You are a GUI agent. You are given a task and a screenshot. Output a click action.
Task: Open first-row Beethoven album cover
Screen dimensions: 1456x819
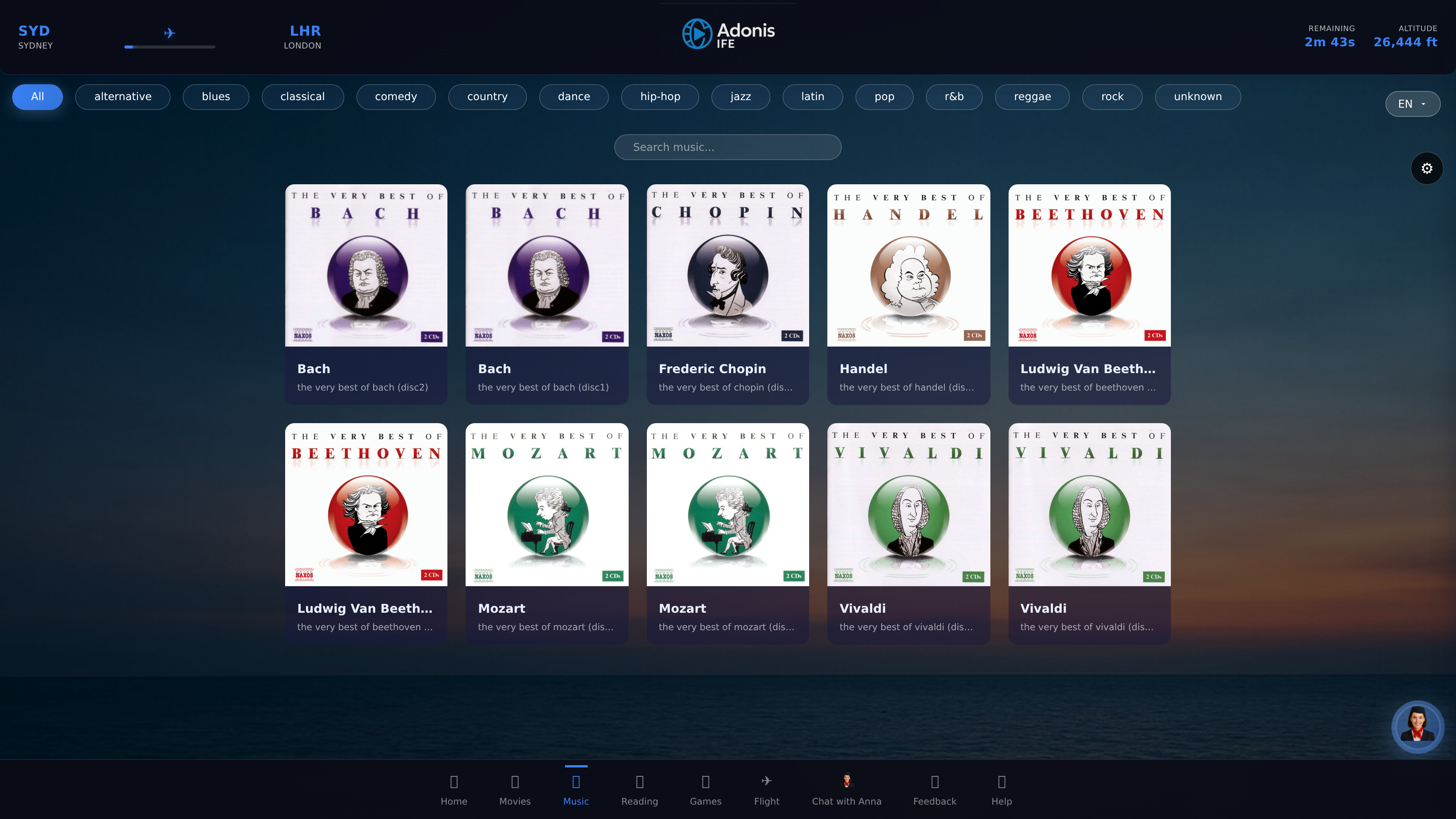click(1089, 265)
